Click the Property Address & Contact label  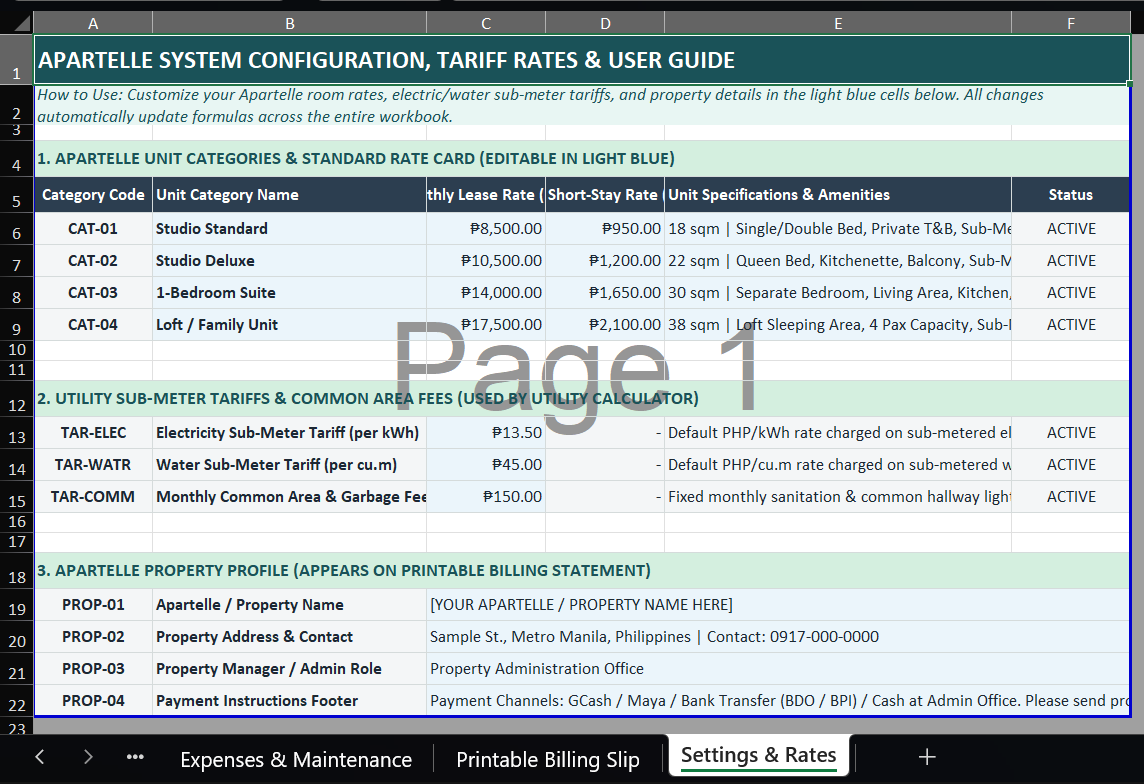pos(290,637)
